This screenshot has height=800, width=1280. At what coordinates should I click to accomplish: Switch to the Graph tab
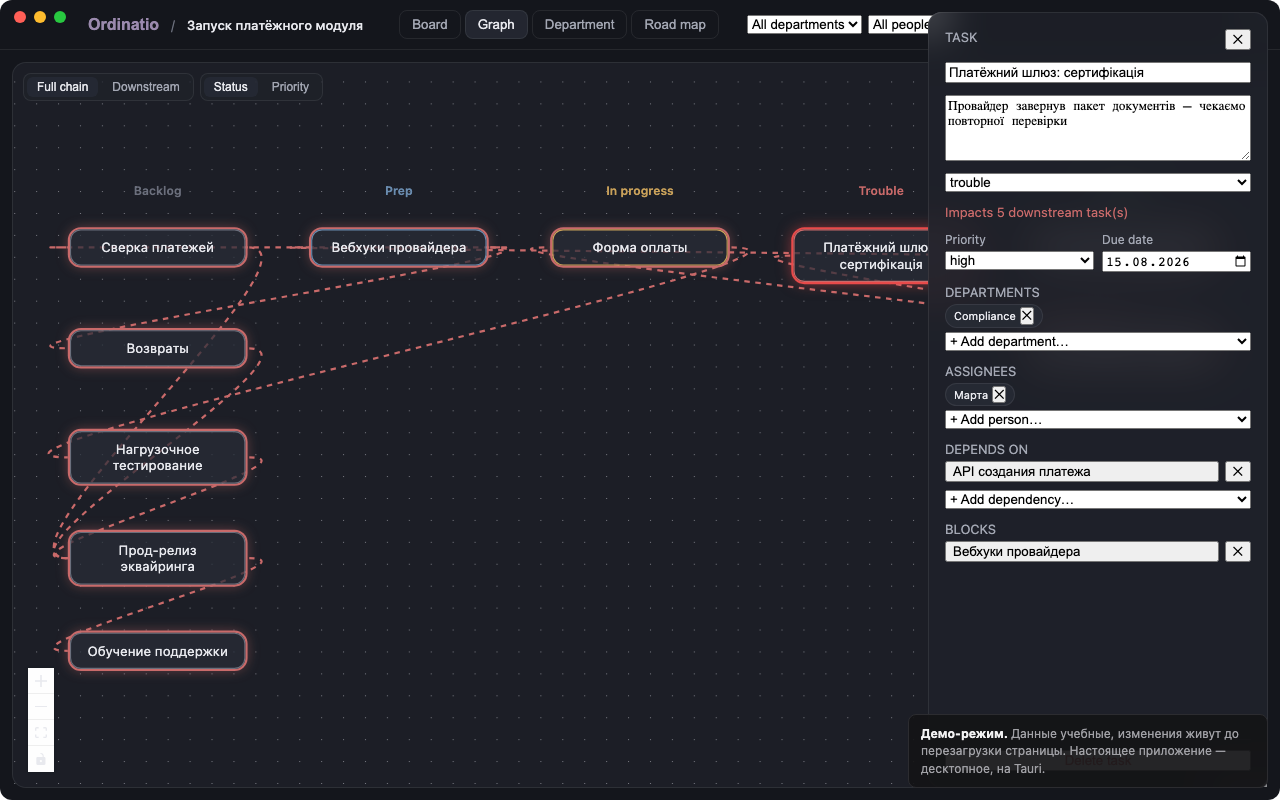click(496, 24)
